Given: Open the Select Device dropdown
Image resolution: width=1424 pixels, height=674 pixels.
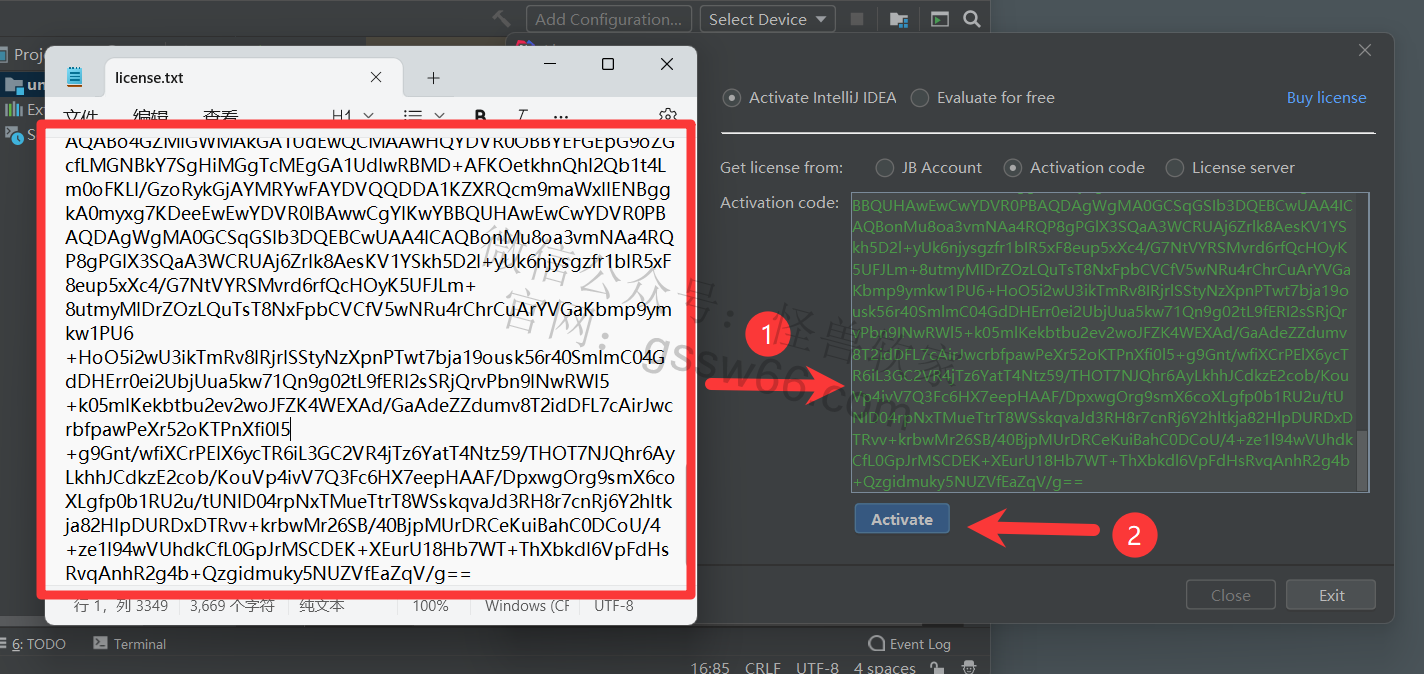Looking at the screenshot, I should coord(767,19).
